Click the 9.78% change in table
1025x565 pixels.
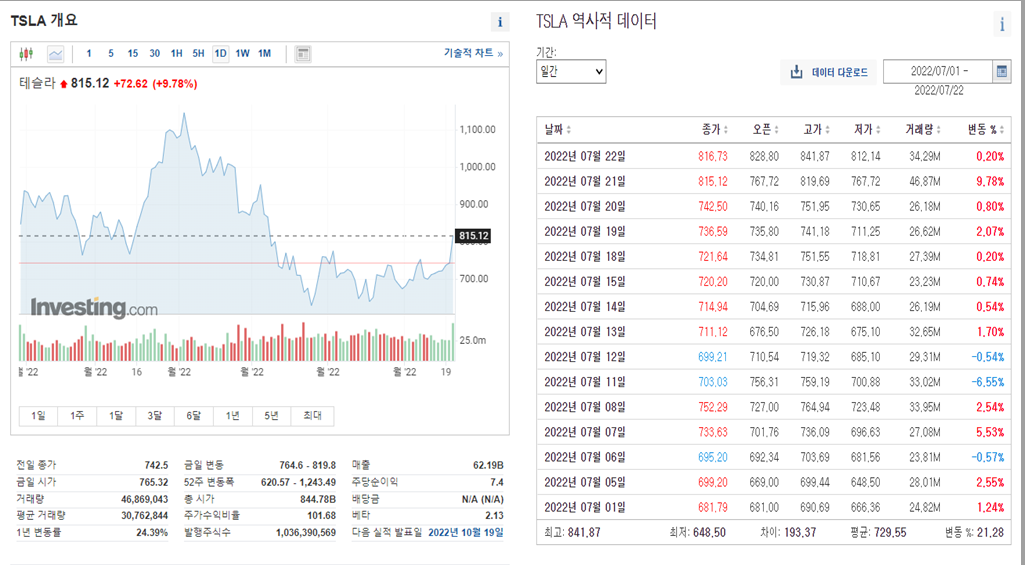990,181
